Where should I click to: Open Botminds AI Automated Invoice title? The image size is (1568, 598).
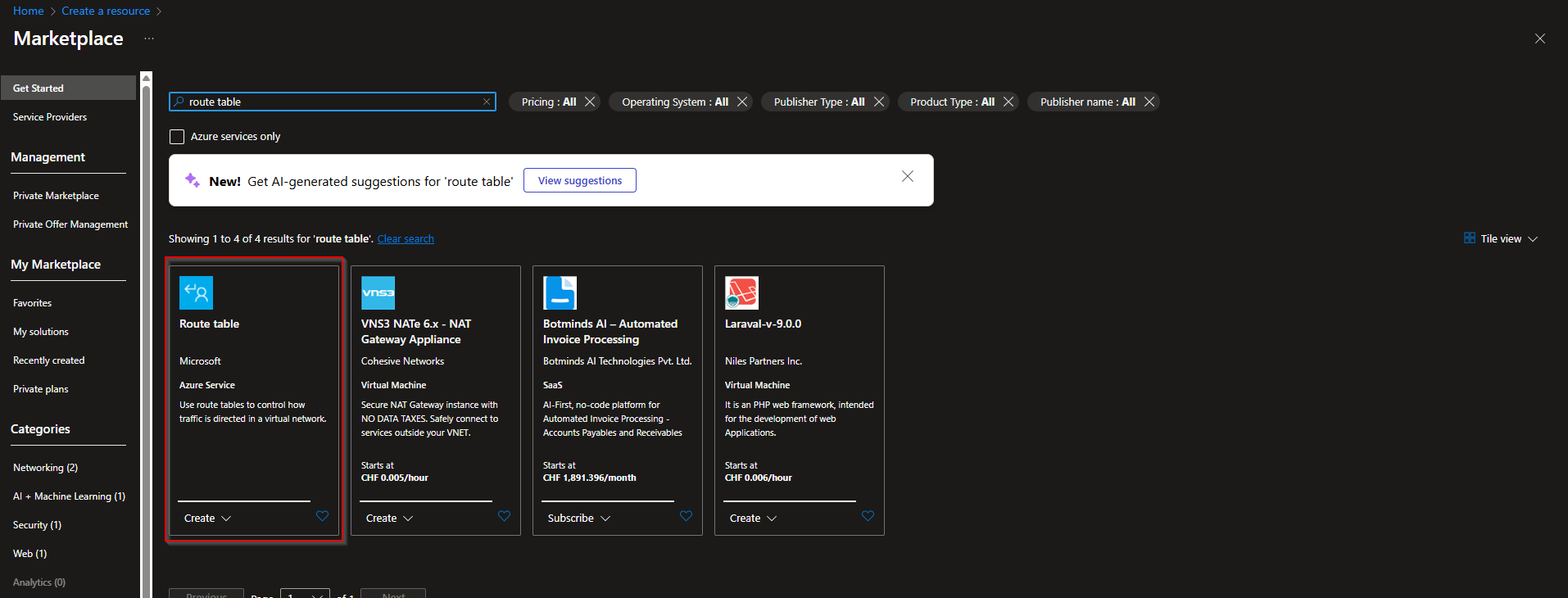tap(610, 332)
